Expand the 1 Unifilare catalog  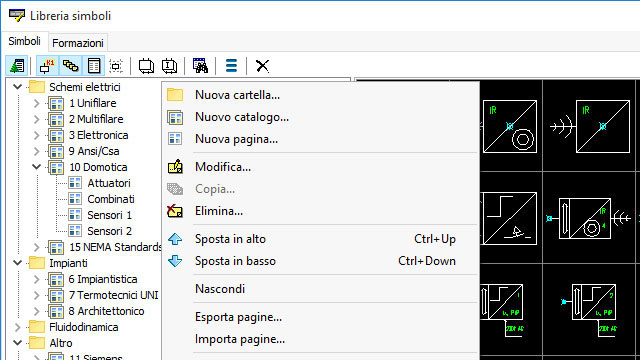[36, 103]
